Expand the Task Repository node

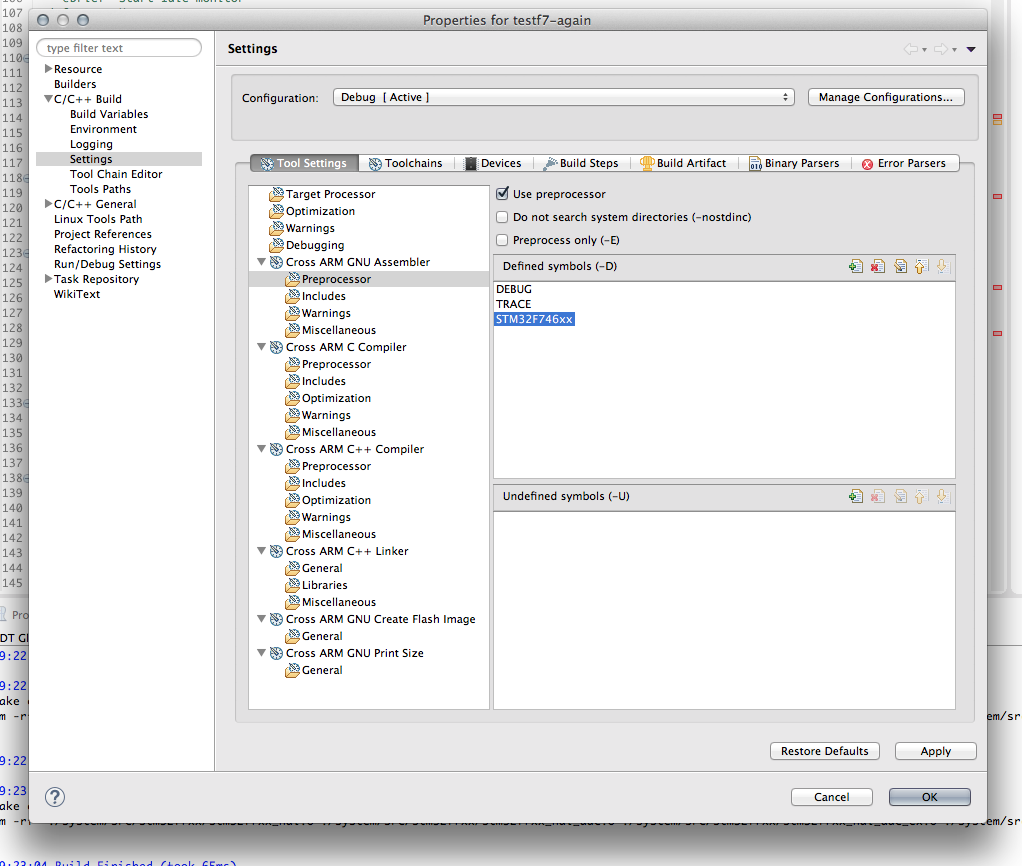coord(48,279)
